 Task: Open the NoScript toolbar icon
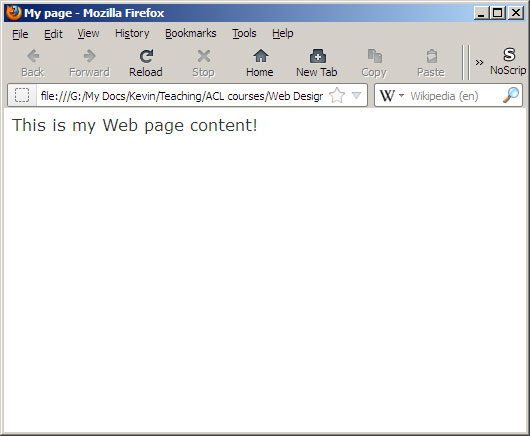[x=508, y=62]
